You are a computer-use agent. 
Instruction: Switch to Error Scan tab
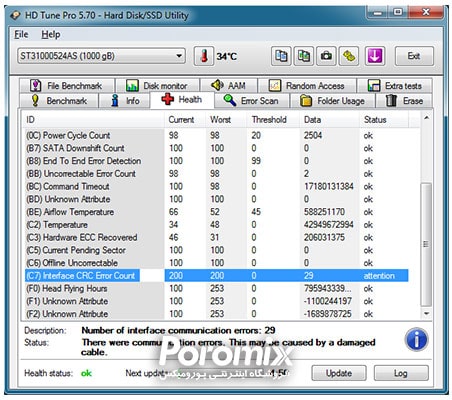251,101
